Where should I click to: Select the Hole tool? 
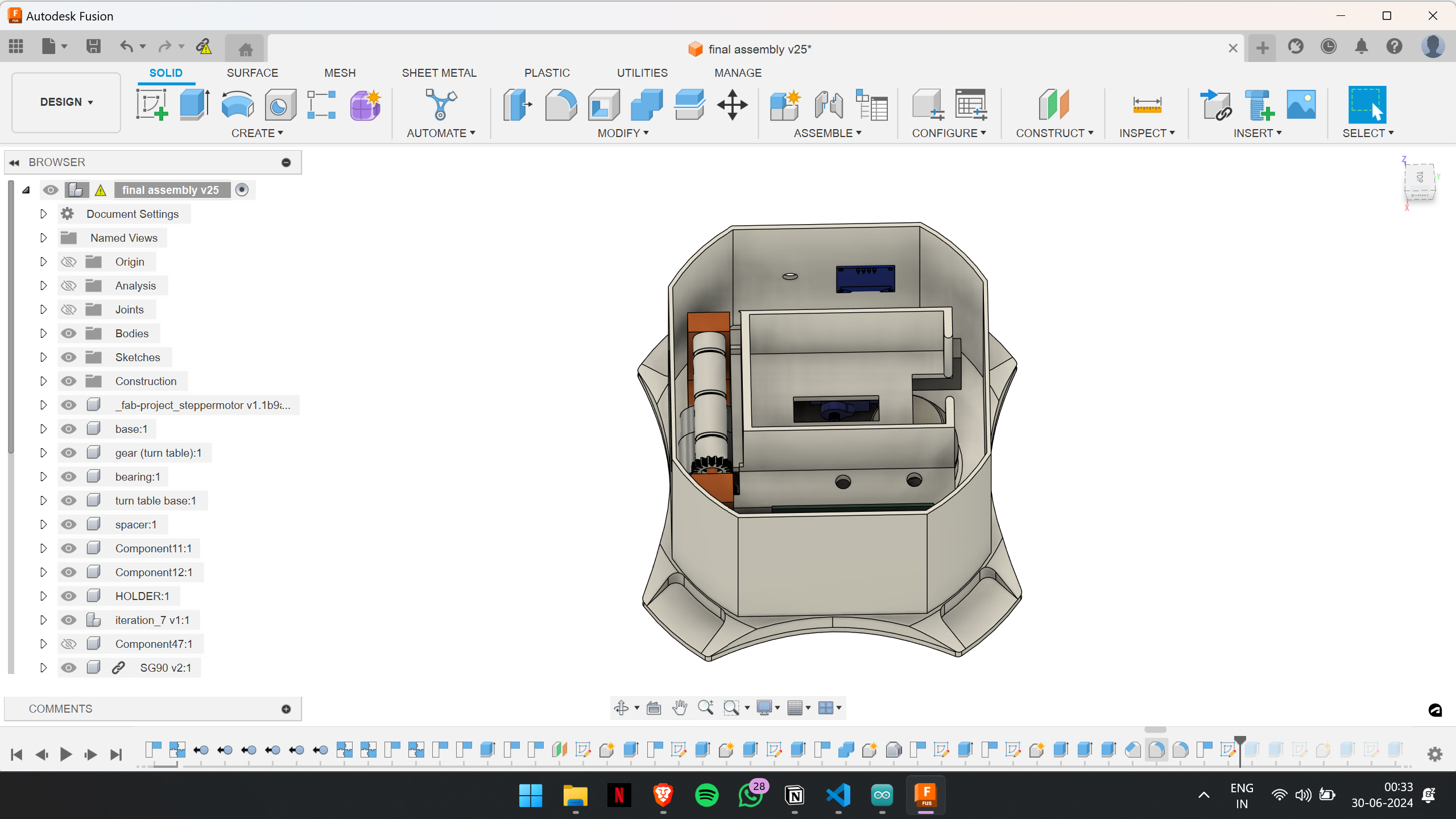[x=280, y=105]
